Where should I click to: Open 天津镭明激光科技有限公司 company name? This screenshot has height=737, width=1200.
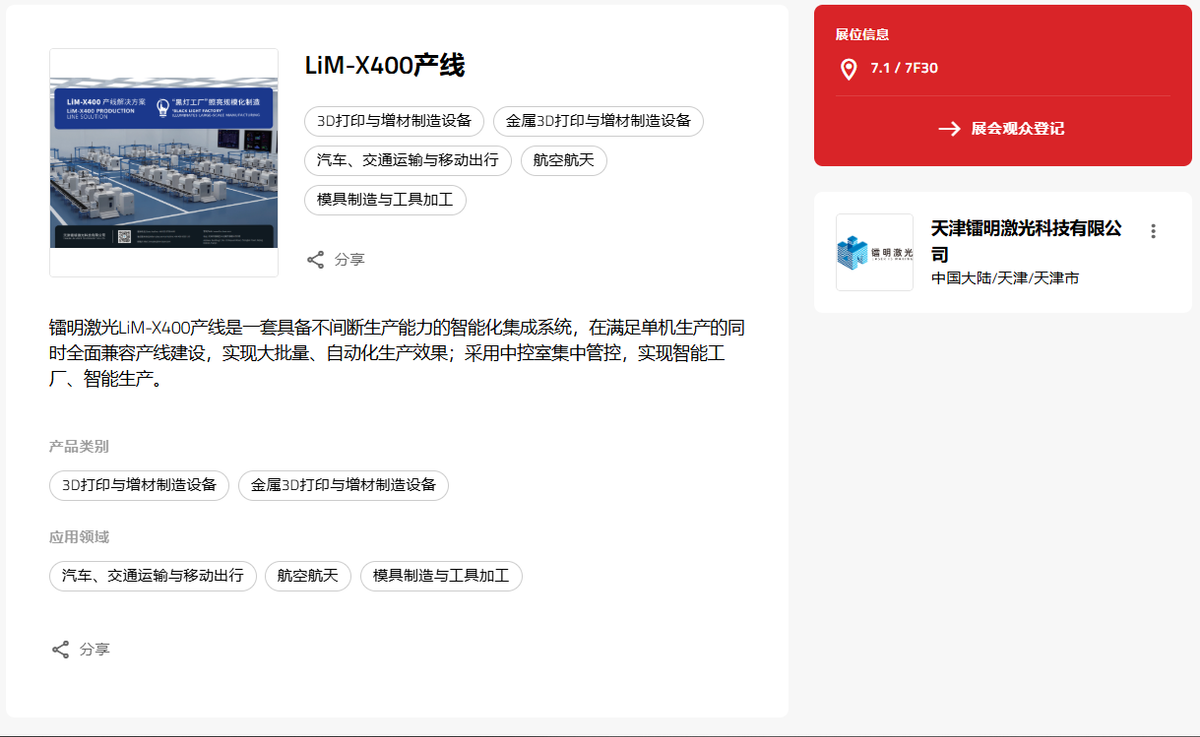1027,241
